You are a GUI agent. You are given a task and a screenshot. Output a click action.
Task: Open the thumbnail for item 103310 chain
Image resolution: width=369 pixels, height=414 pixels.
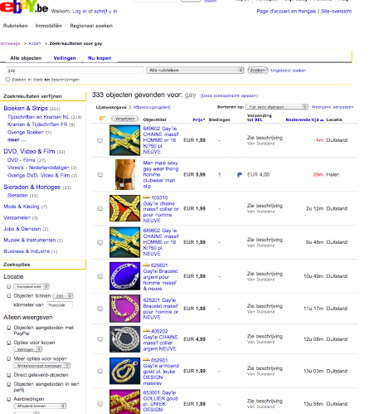tap(125, 208)
